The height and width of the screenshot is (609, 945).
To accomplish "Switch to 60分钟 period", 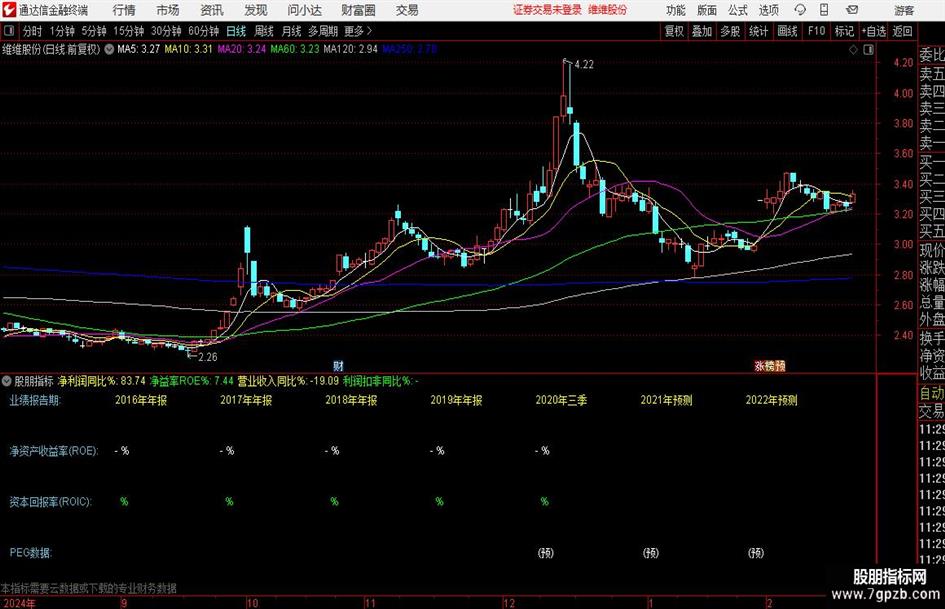I will pos(204,31).
